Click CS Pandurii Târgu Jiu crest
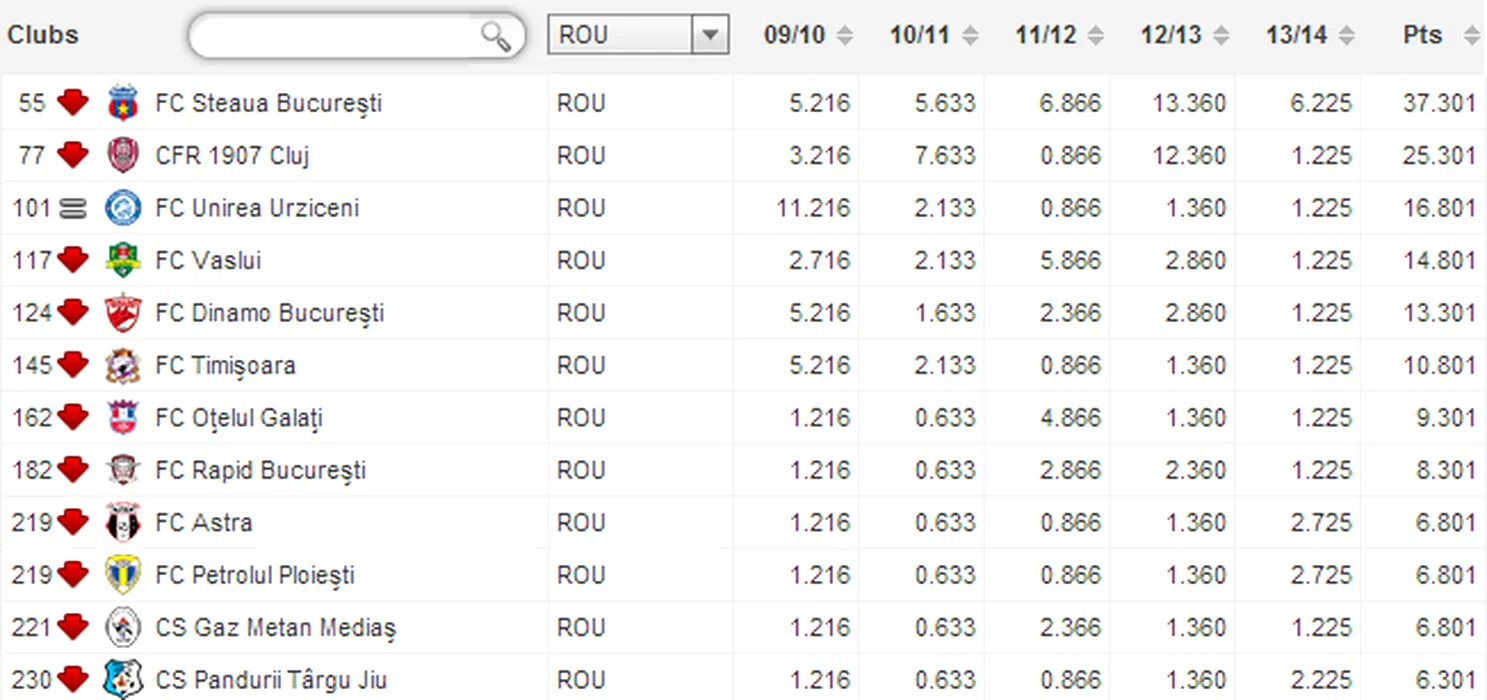The height and width of the screenshot is (700, 1487). (118, 680)
